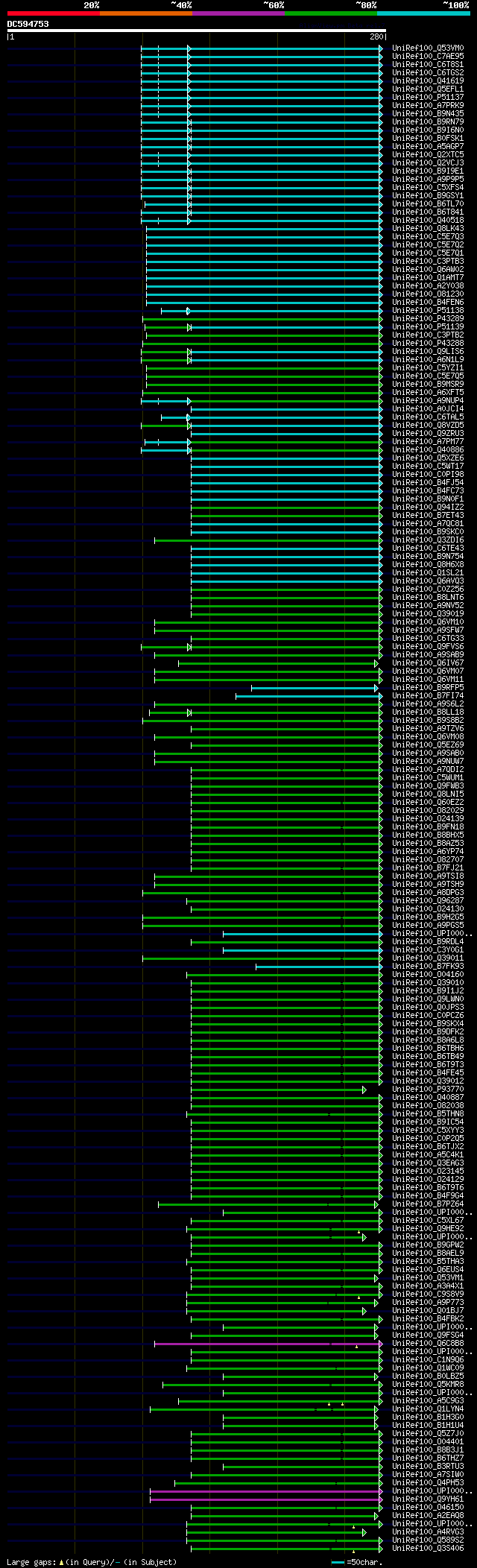Screen dimensions: 477x1568
Task: Click hit label UniRef100_Q9ZRU3
Action: [x=428, y=433]
